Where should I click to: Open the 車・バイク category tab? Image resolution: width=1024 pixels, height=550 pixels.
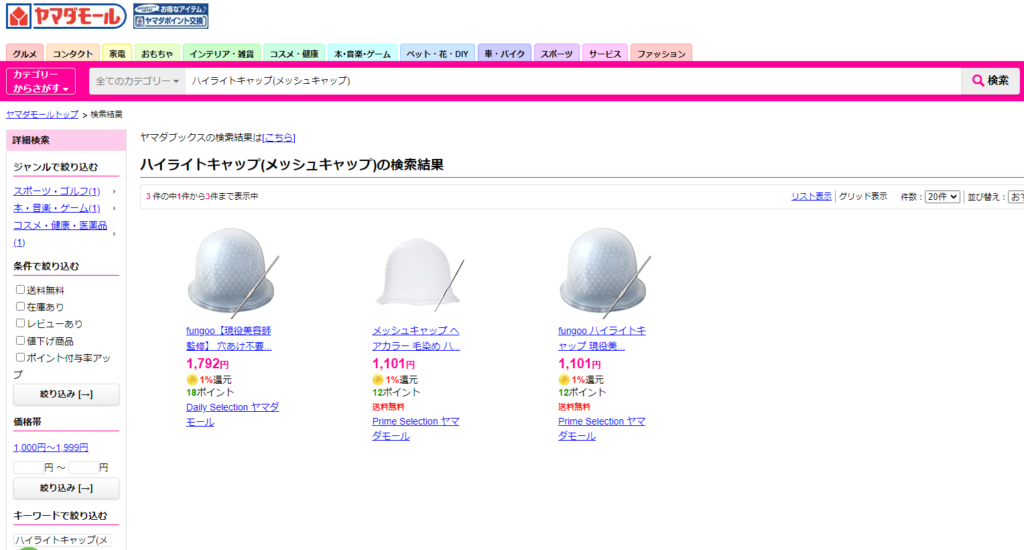point(504,54)
